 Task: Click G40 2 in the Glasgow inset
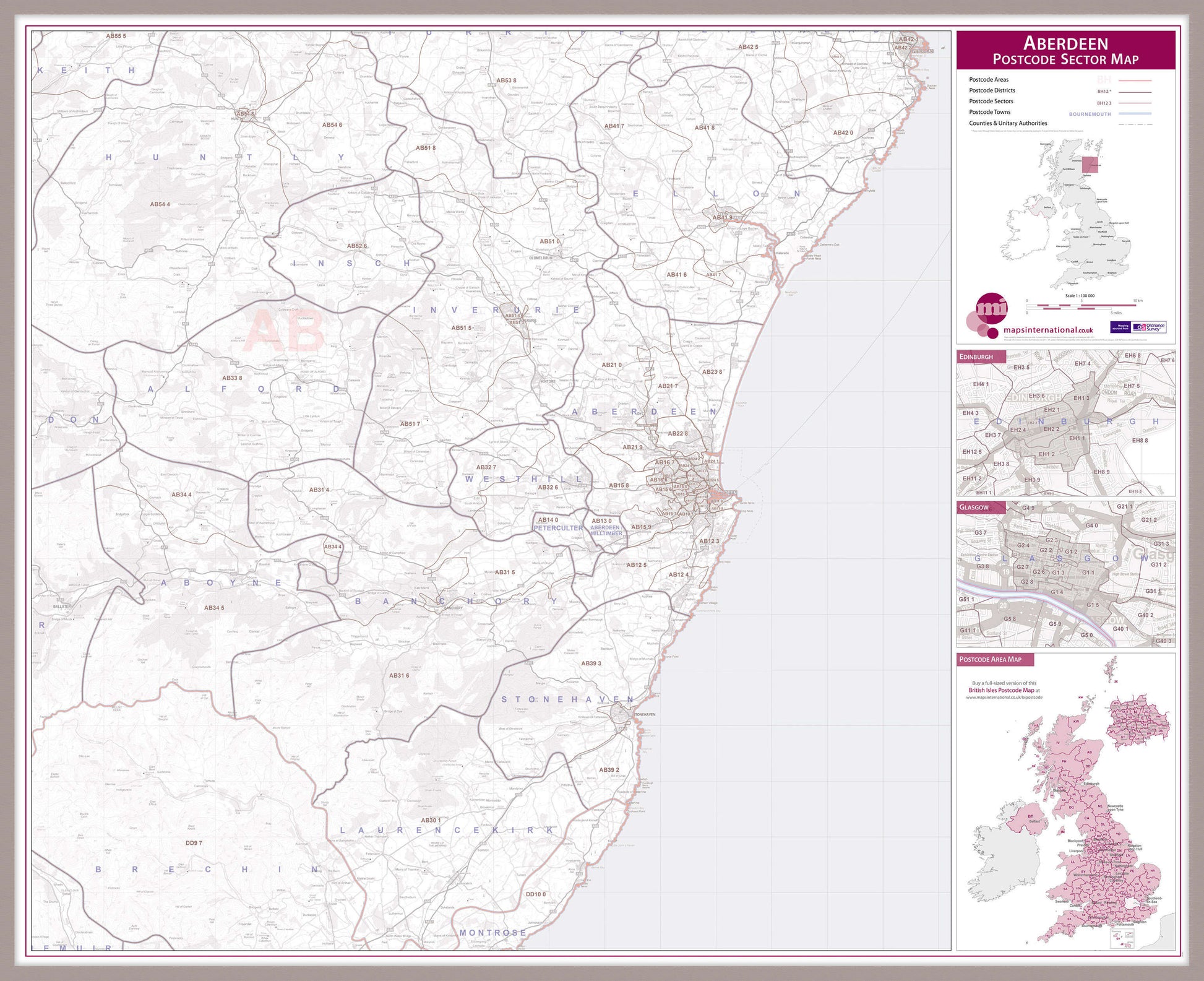point(1146,615)
